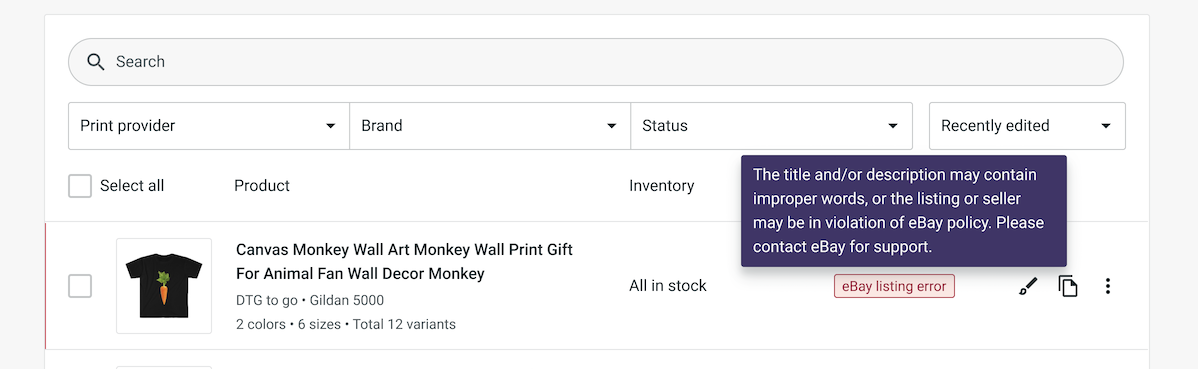Click the black carrot t-shirt thumbnail

pos(164,286)
